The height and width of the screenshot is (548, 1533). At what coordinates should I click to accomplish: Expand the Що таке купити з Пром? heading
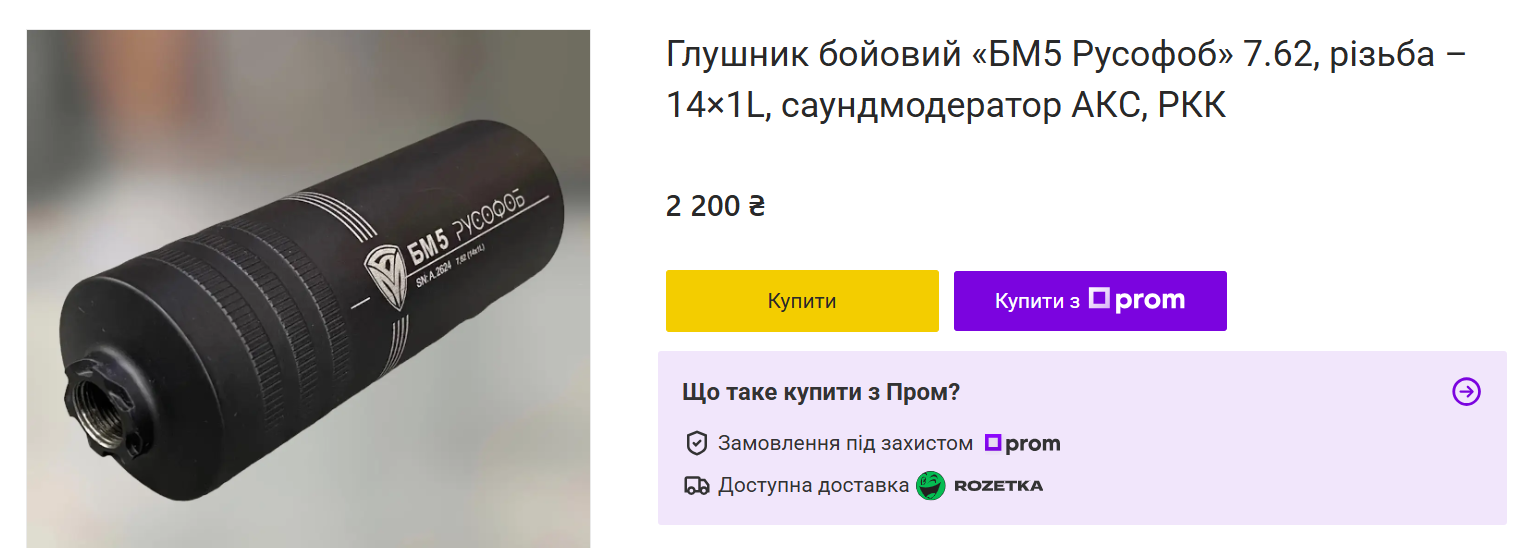coord(821,392)
